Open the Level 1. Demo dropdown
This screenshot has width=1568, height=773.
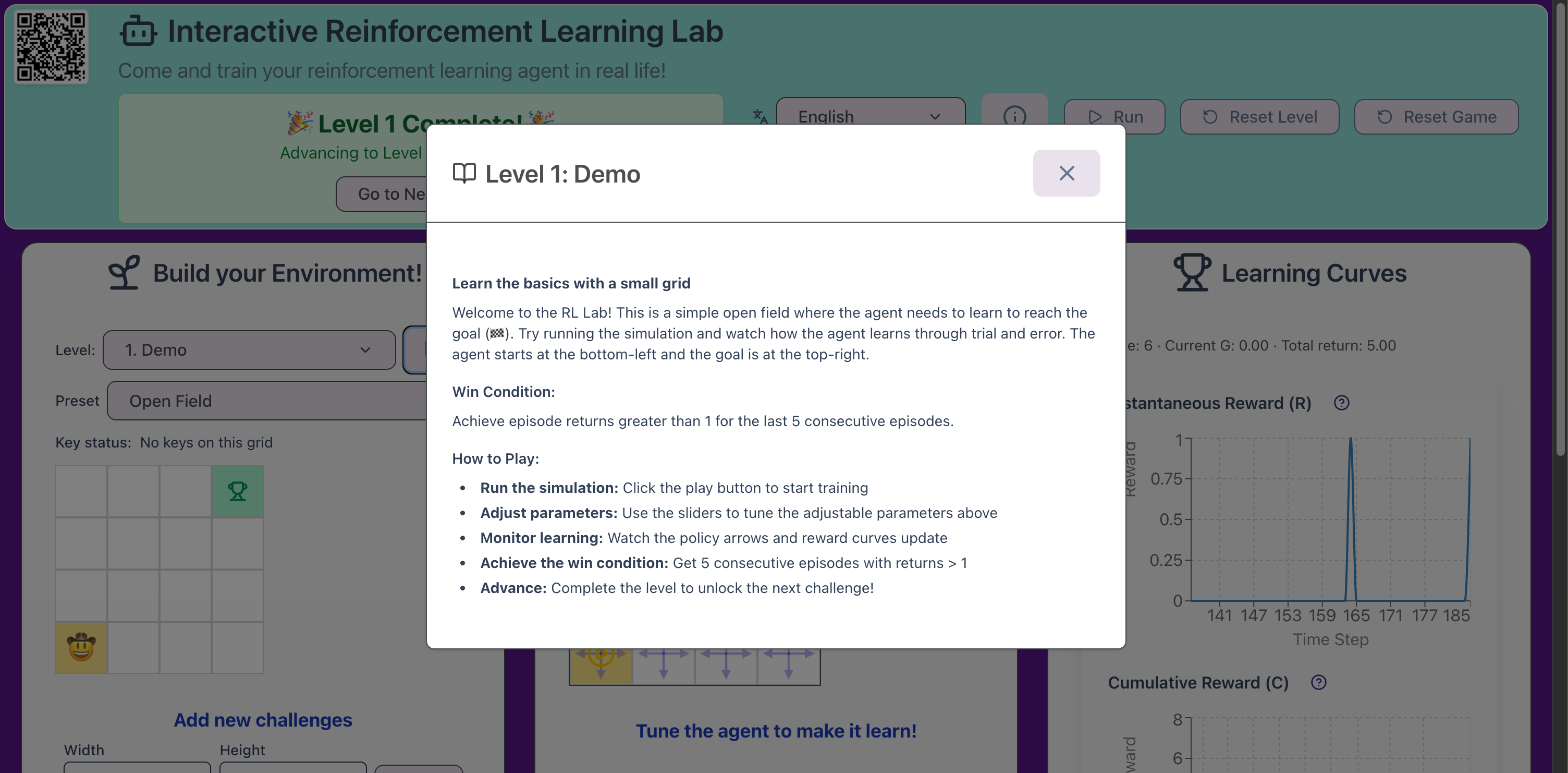249,349
